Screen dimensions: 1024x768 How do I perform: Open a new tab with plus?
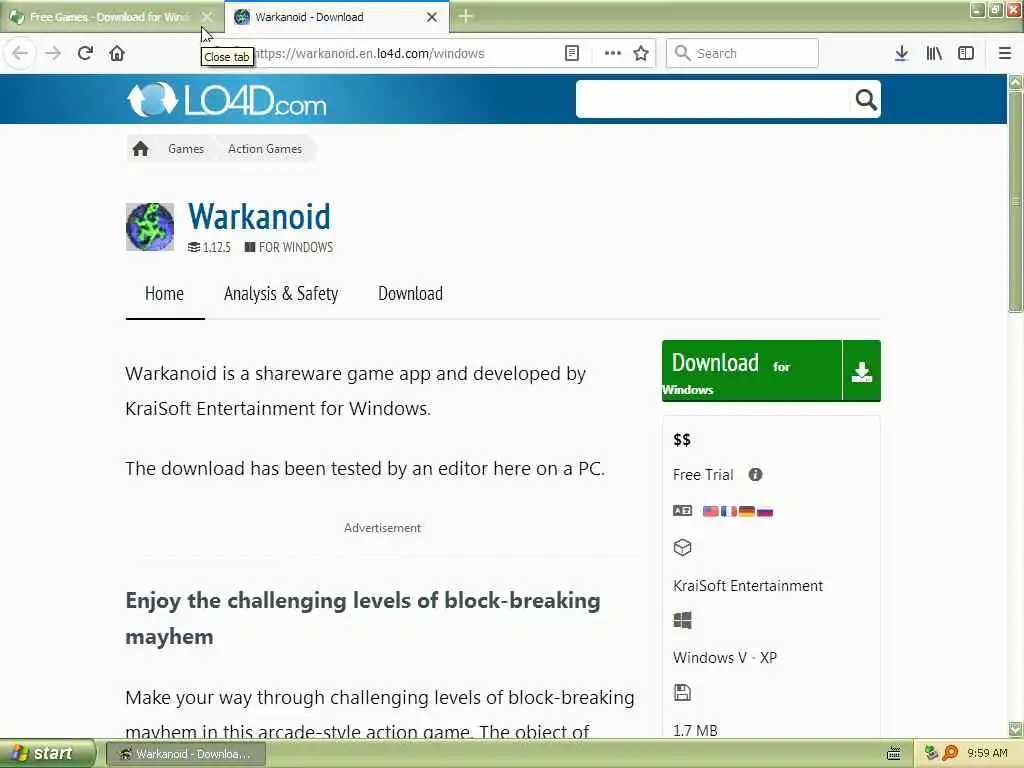[465, 16]
